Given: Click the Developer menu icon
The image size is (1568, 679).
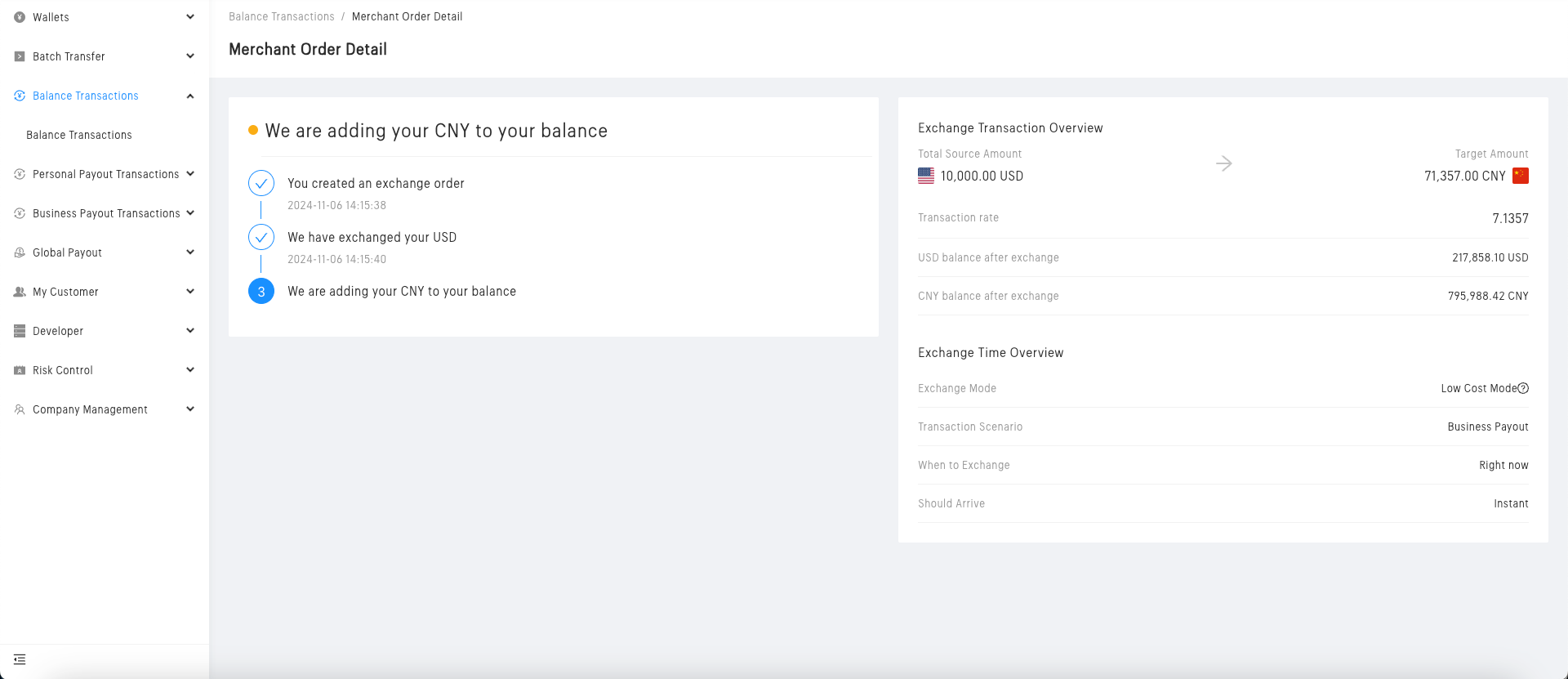Looking at the screenshot, I should pos(20,331).
